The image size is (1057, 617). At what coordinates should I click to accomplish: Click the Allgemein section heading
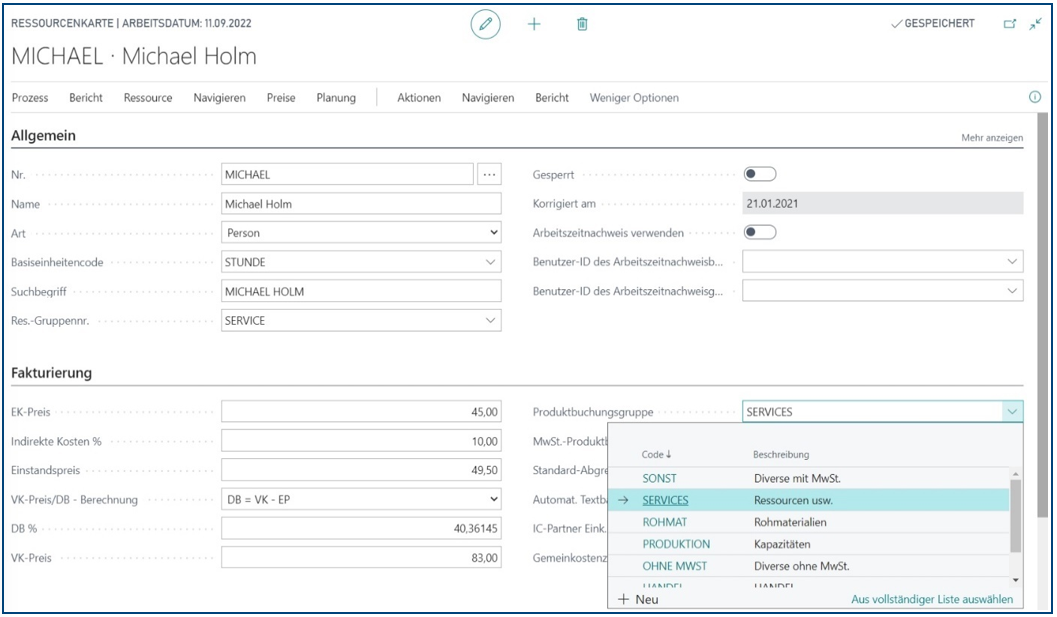coord(43,136)
